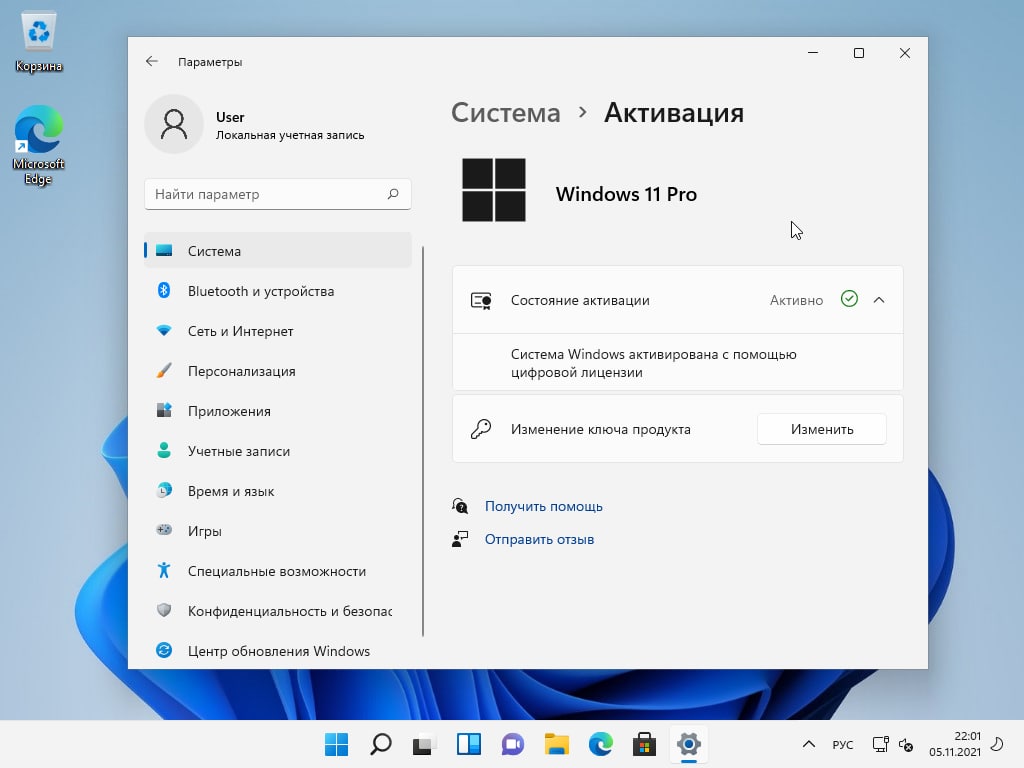Open Bluetooth и устройства settings

[278, 291]
